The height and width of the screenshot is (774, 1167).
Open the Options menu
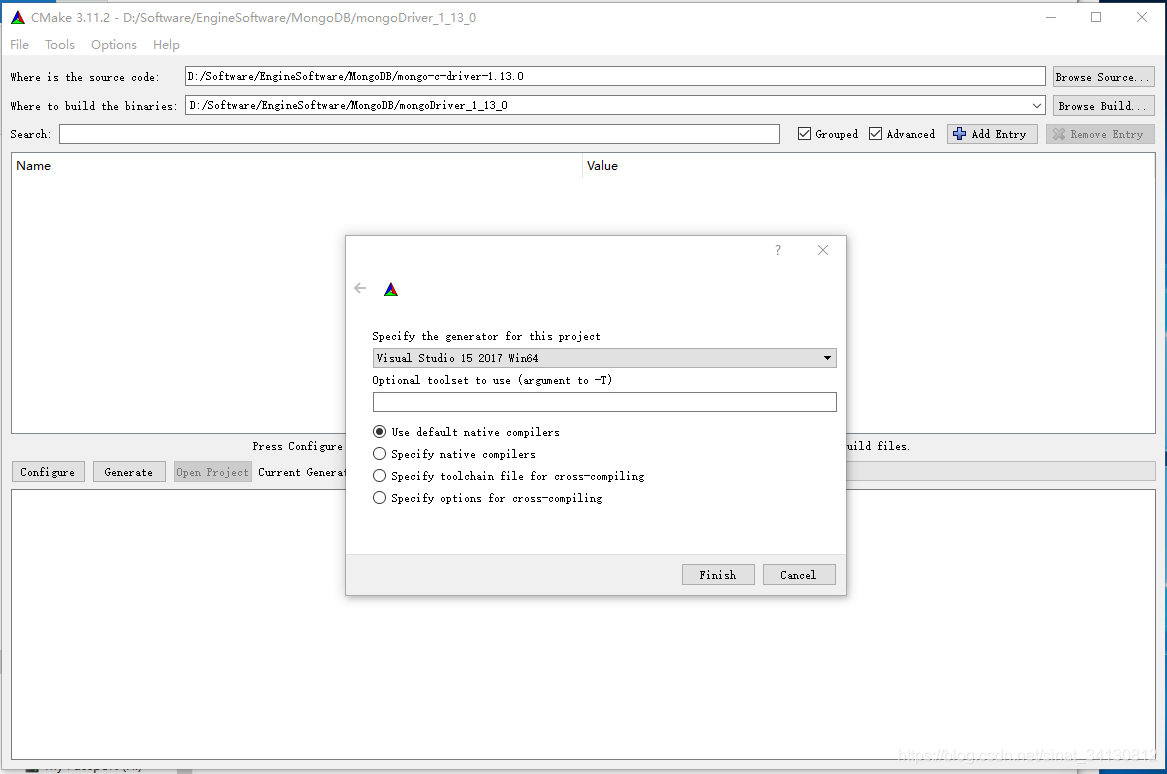point(114,45)
